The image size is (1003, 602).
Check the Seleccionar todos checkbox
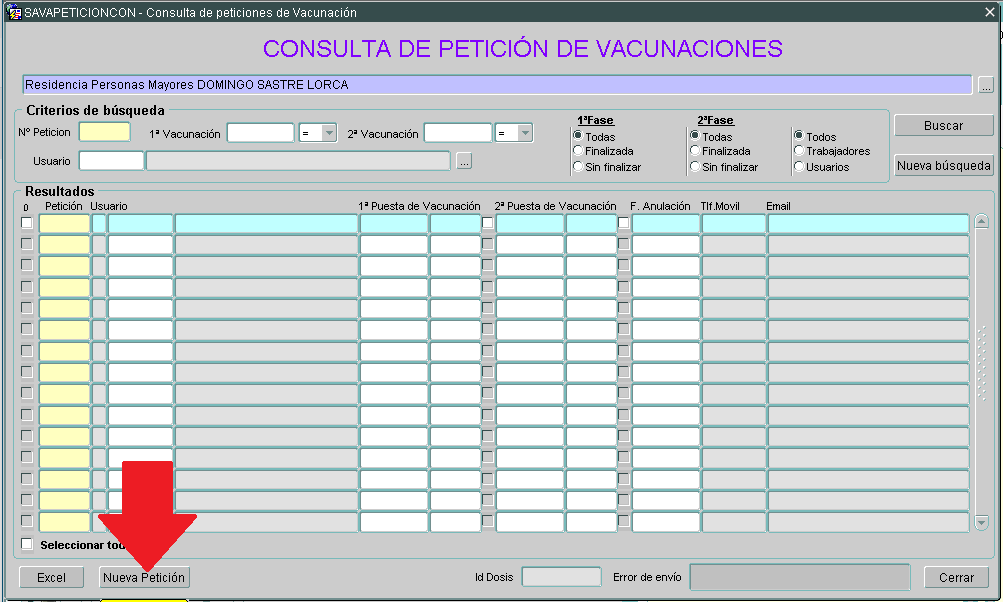[x=27, y=545]
